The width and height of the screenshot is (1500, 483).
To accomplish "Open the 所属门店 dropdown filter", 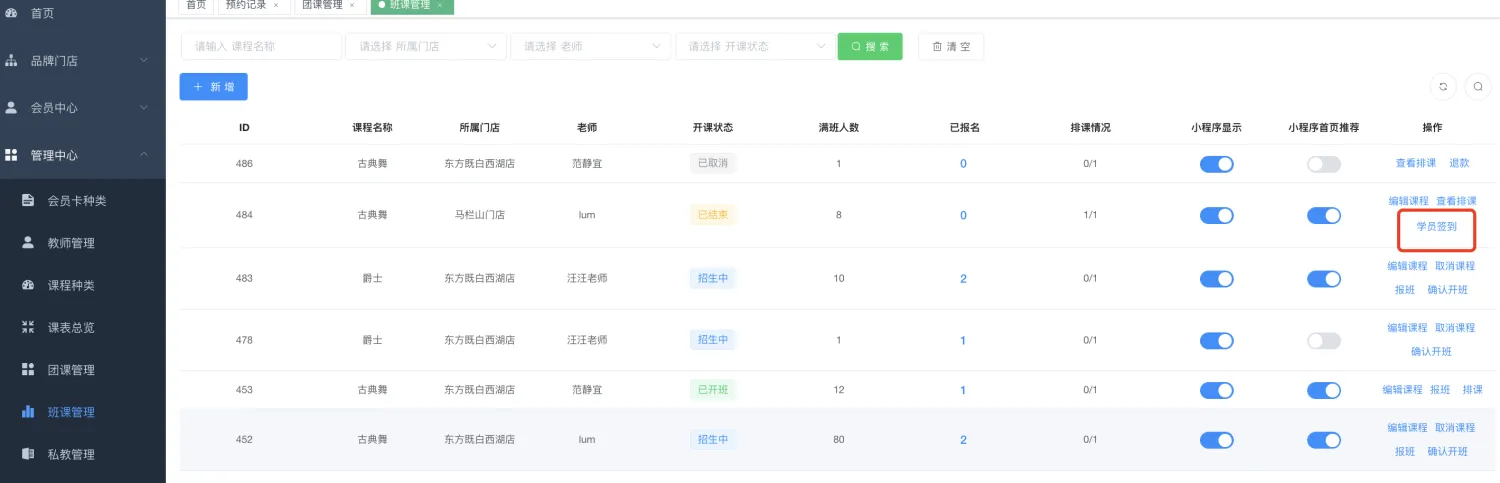I will pyautogui.click(x=425, y=46).
